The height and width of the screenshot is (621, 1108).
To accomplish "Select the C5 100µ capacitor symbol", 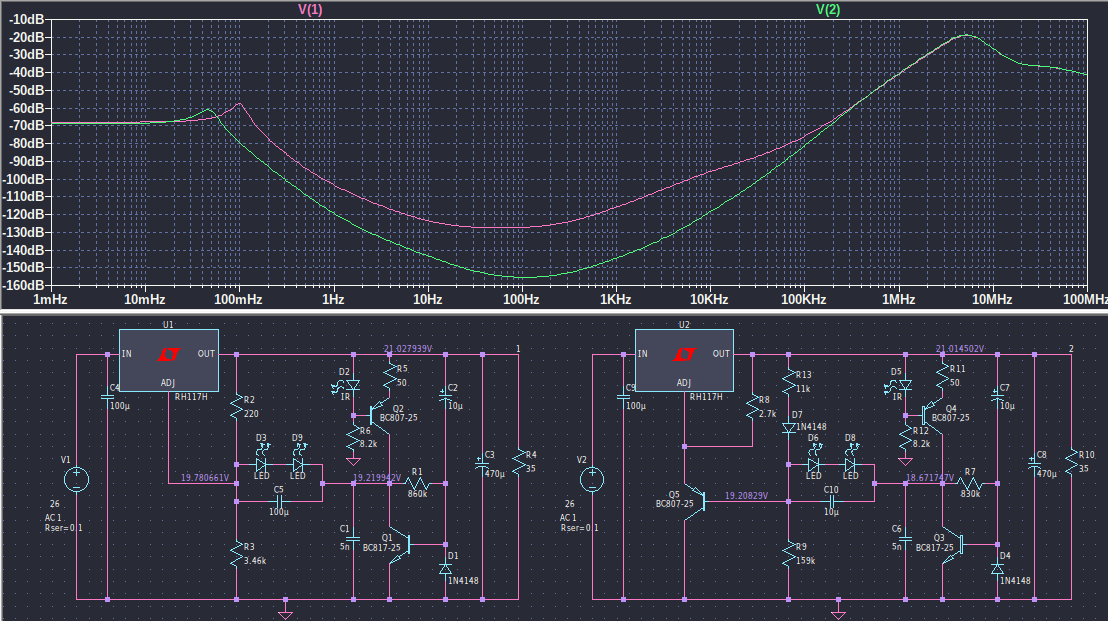I will coord(279,501).
